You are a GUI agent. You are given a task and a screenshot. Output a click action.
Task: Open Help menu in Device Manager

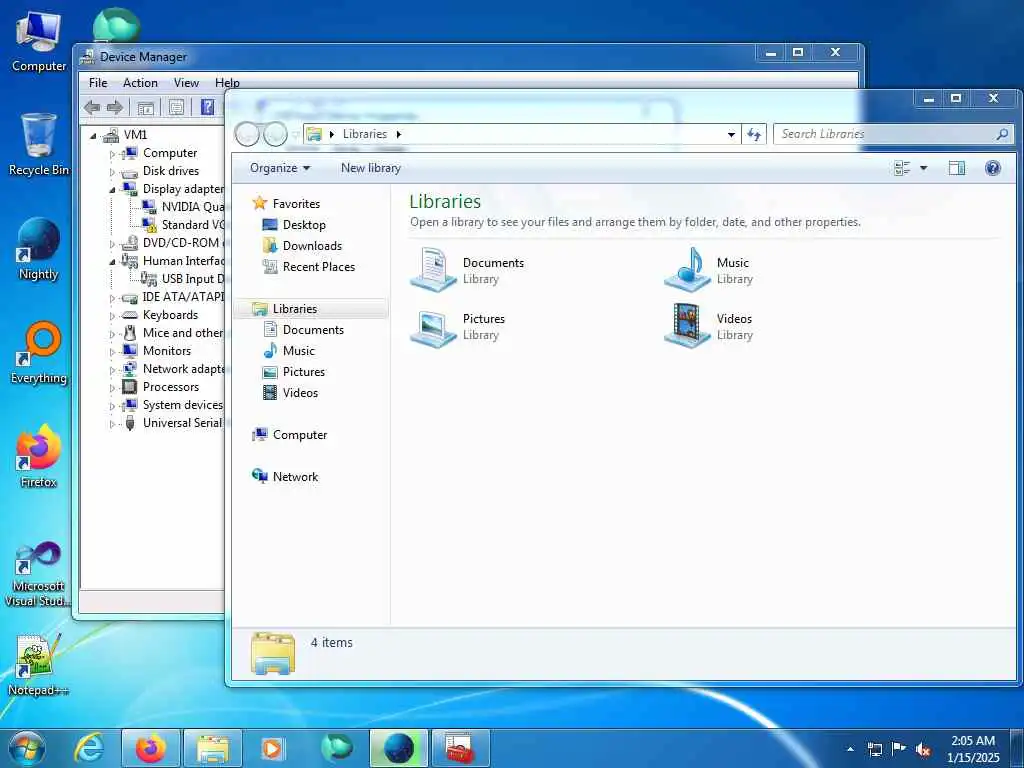coord(227,83)
